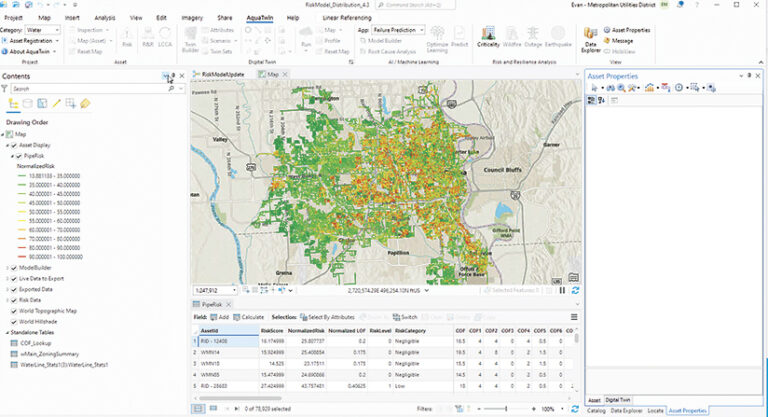
Task: Show selected records view in table
Action: click(214, 408)
